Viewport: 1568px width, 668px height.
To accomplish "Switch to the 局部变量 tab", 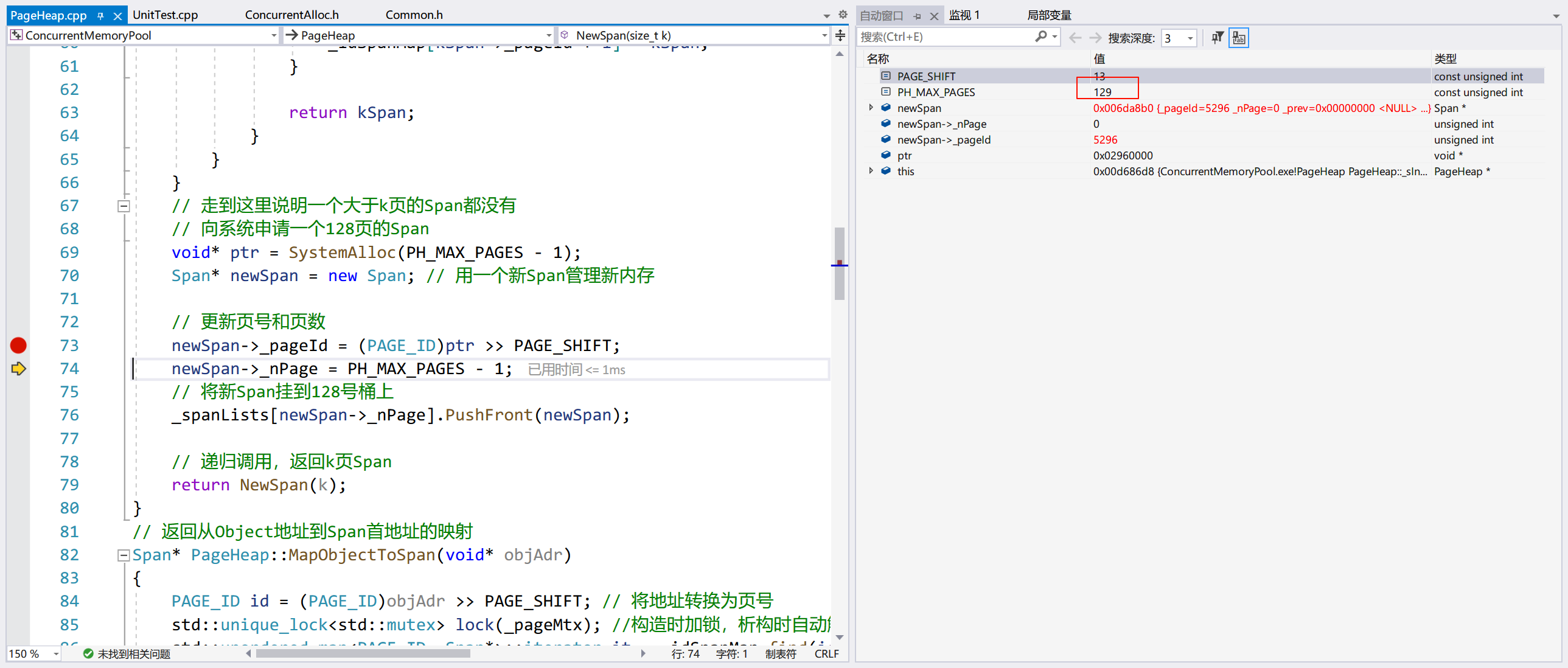I will pyautogui.click(x=1049, y=15).
